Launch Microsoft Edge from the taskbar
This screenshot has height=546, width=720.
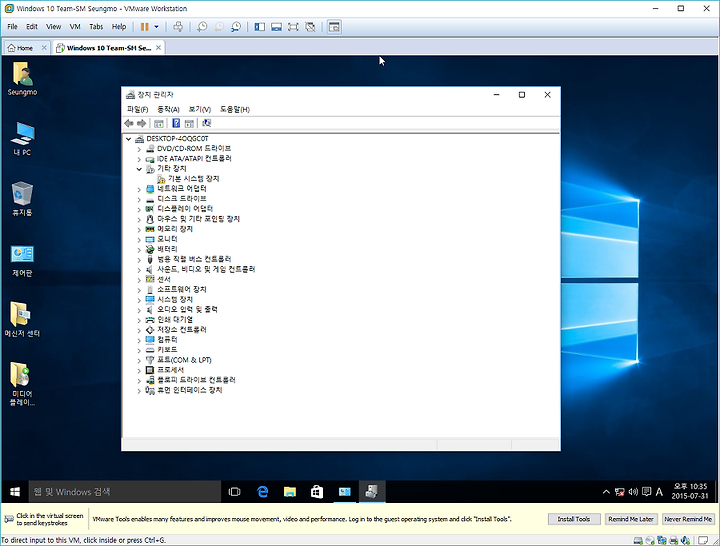point(262,492)
